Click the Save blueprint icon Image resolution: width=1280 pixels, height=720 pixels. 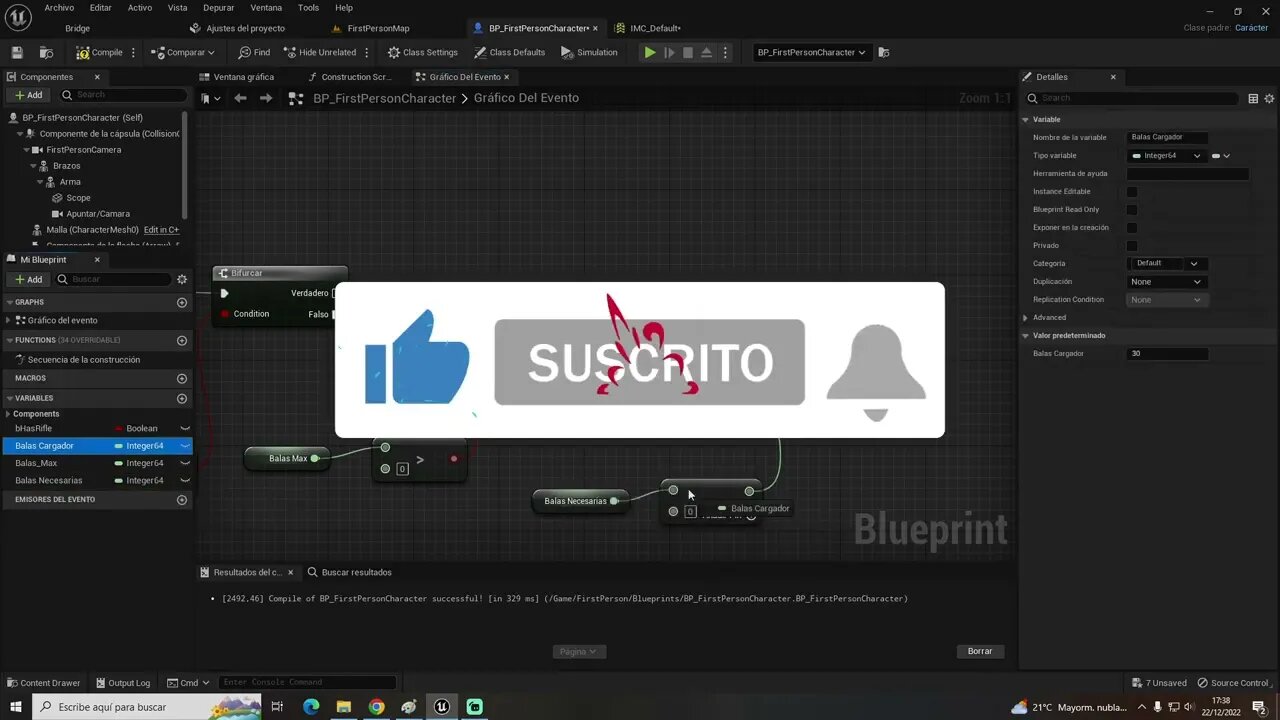(16, 52)
